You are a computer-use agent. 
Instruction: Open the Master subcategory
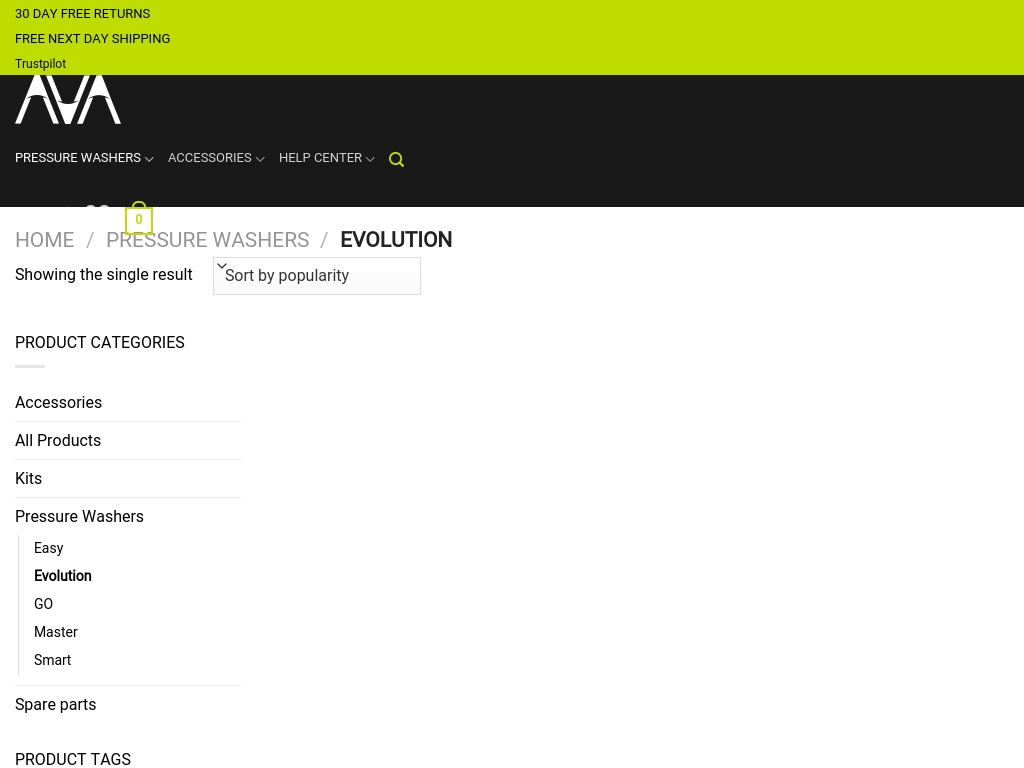coord(55,632)
